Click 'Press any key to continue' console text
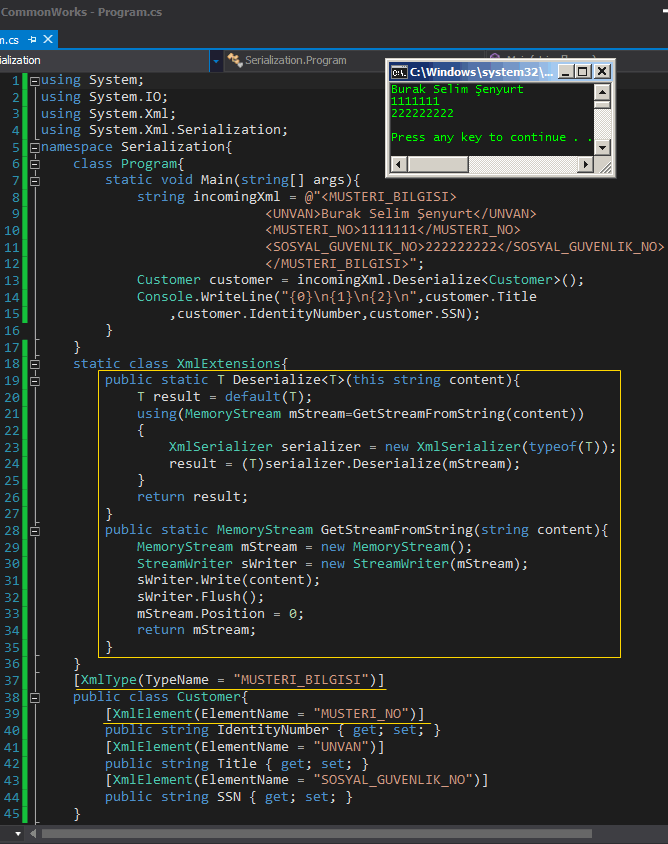This screenshot has height=844, width=668. coord(479,137)
